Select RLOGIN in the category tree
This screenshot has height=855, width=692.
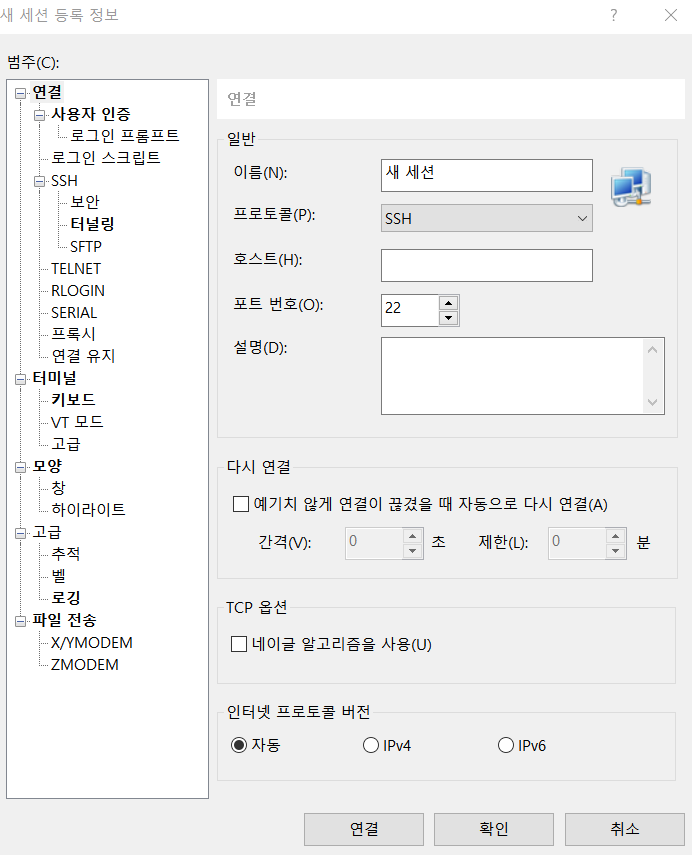coord(77,291)
